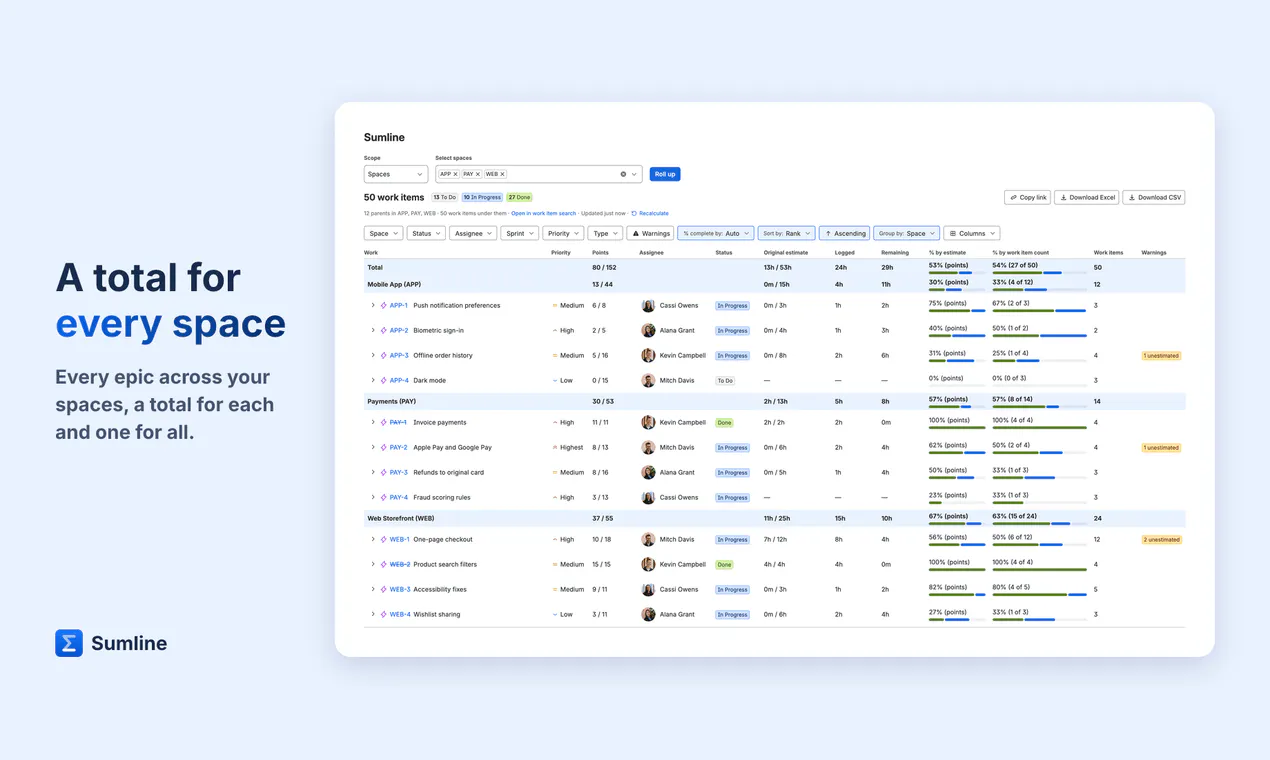Expand the PAY-2 Apple Pay row
Image resolution: width=1270 pixels, height=760 pixels.
pos(373,448)
